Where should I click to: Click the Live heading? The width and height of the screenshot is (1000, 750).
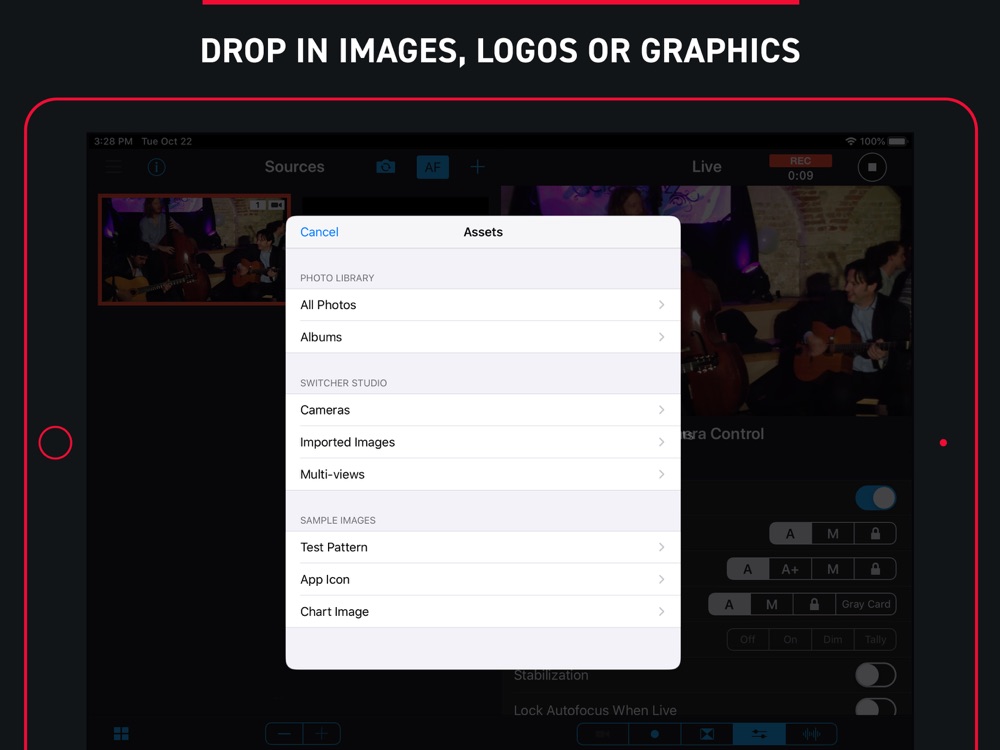pyautogui.click(x=707, y=167)
